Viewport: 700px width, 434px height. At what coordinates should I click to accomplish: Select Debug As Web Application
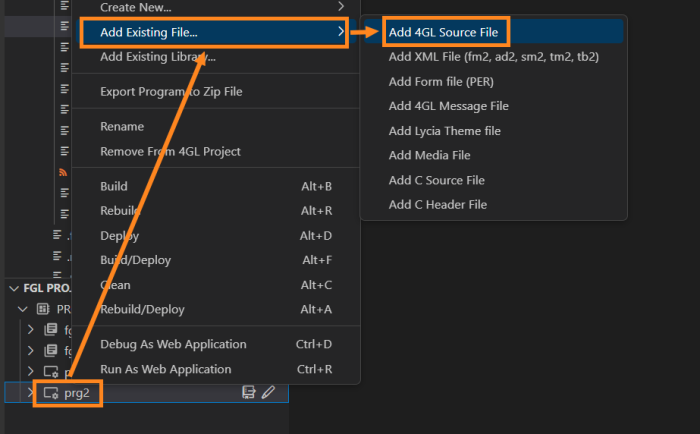pos(173,344)
